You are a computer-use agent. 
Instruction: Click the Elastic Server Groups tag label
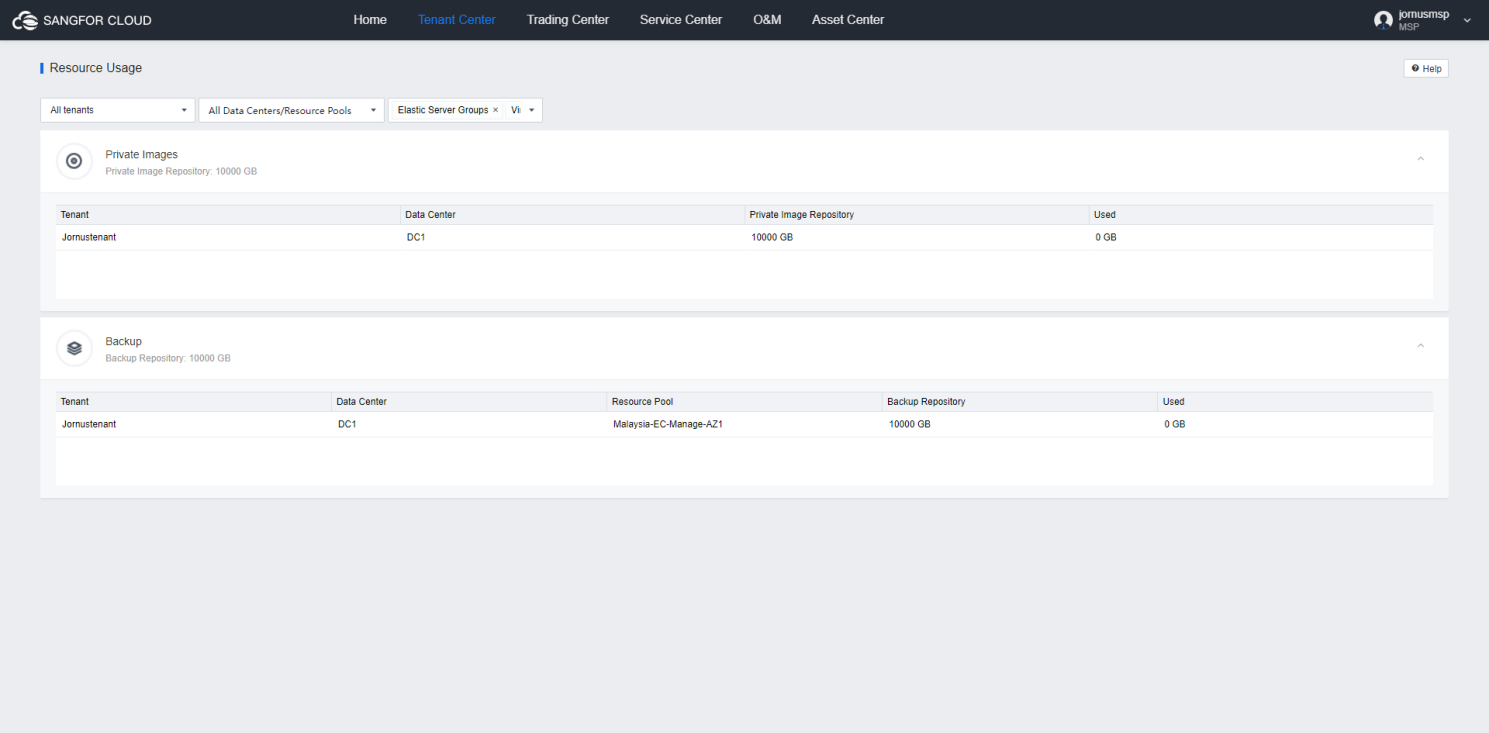[x=443, y=110]
